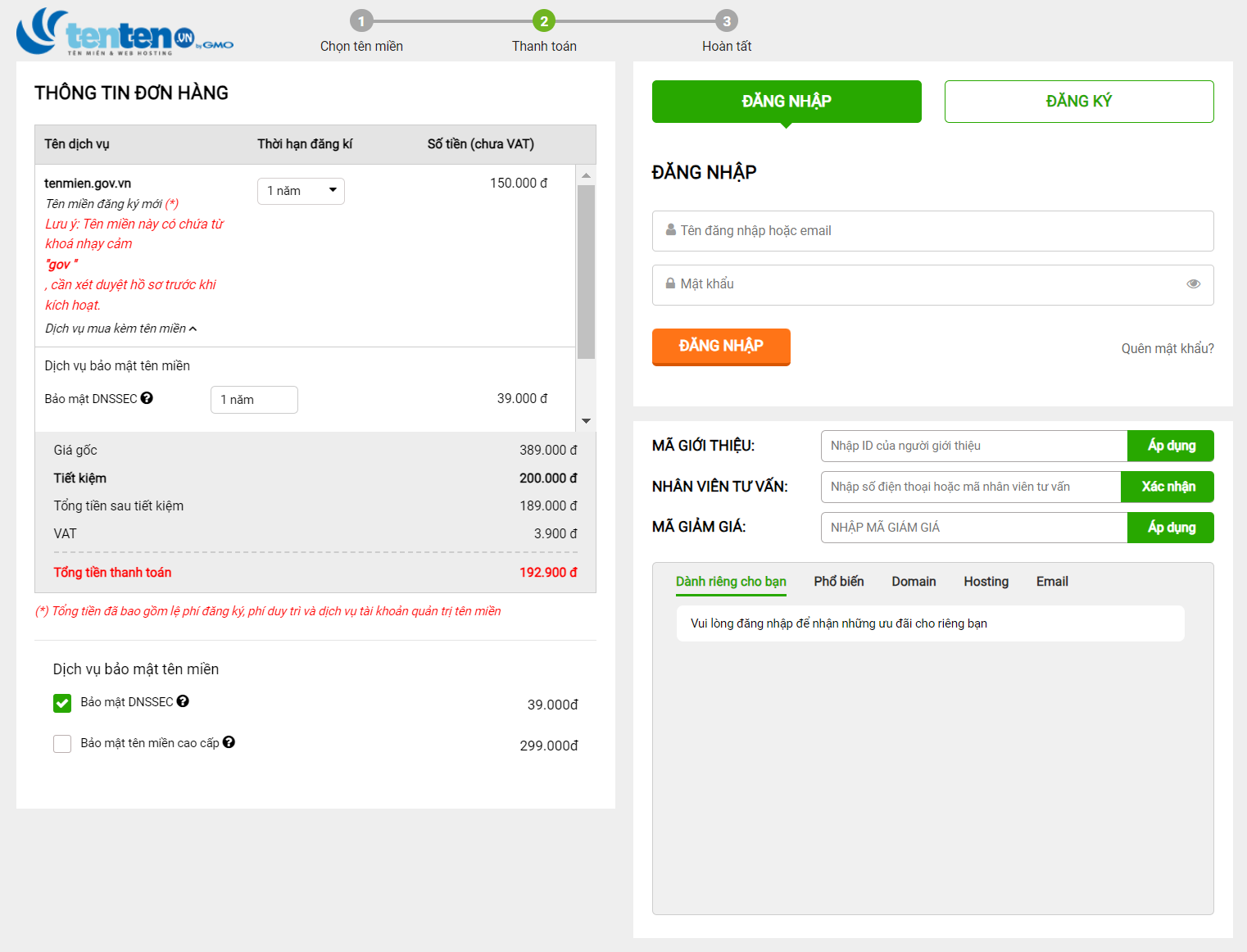The image size is (1247, 952).
Task: Apply the discount code with Áp dụng
Action: [1171, 528]
